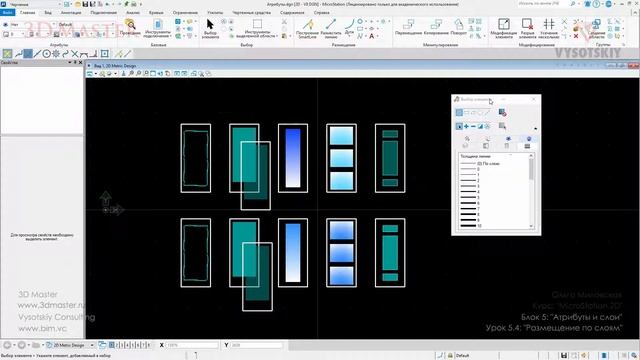Screen dimensions: 640x360
Task: Open Инструменты выделенной области dropdown
Action: (257, 28)
